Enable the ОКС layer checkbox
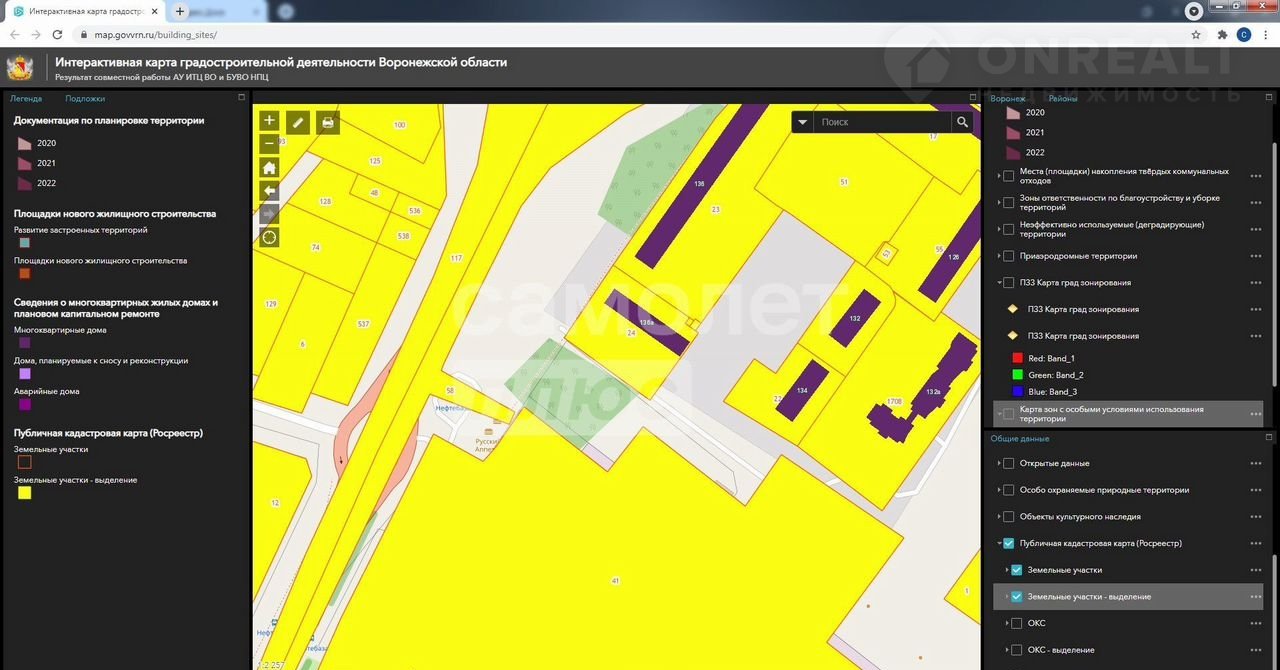1280x670 pixels. pyautogui.click(x=1017, y=623)
